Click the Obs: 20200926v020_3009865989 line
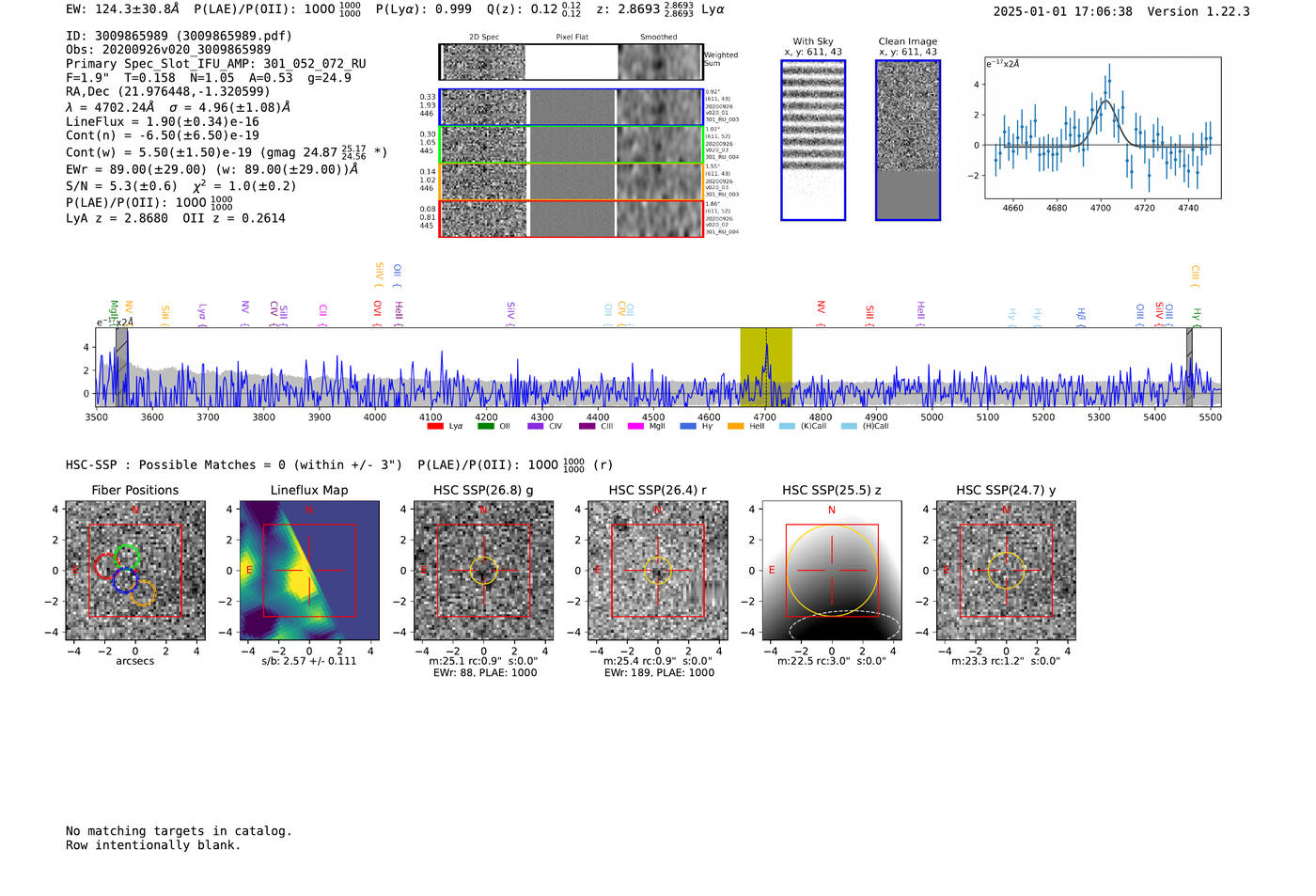1316x896 pixels. [168, 49]
